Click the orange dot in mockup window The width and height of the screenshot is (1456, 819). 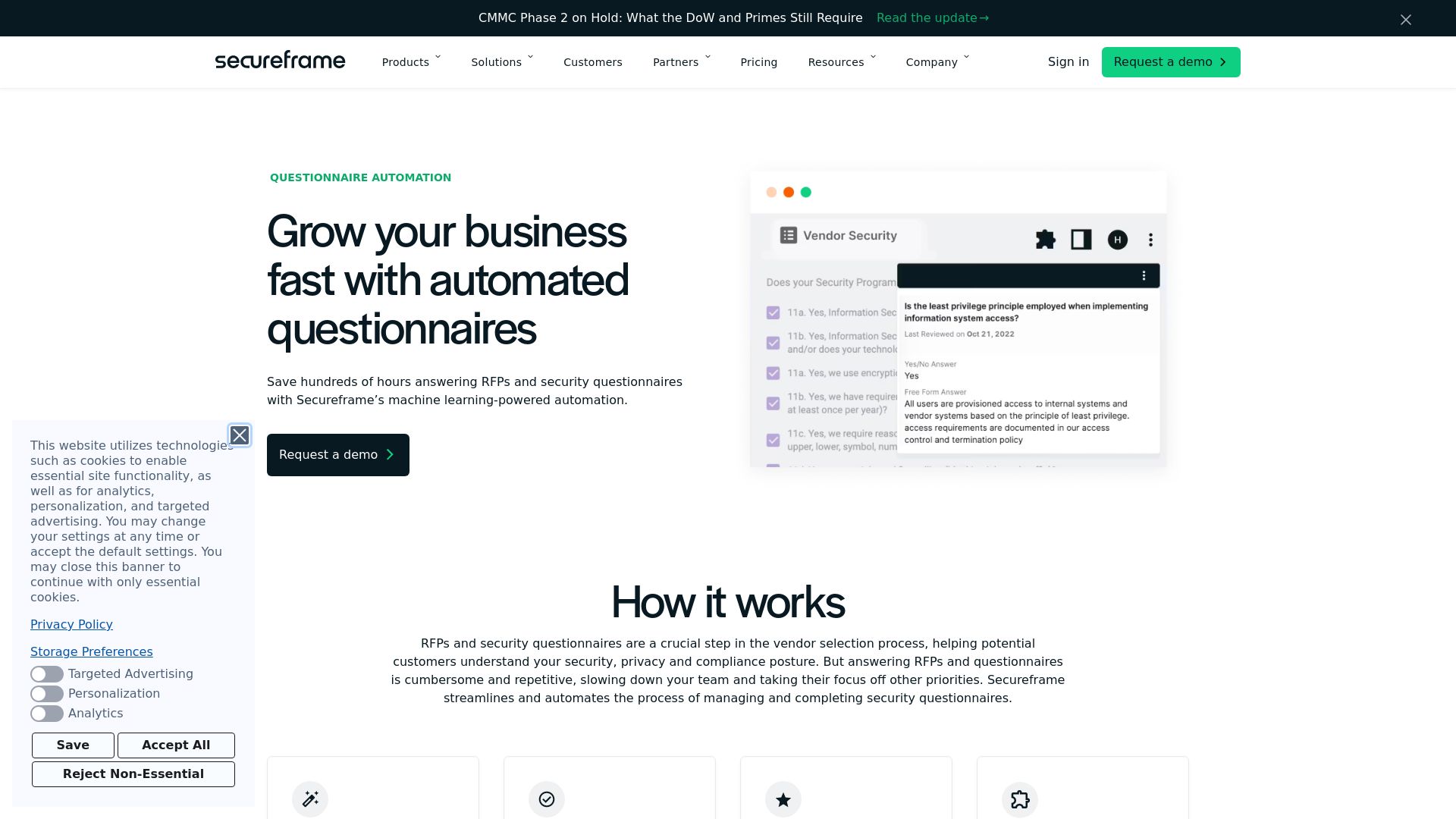(x=789, y=193)
